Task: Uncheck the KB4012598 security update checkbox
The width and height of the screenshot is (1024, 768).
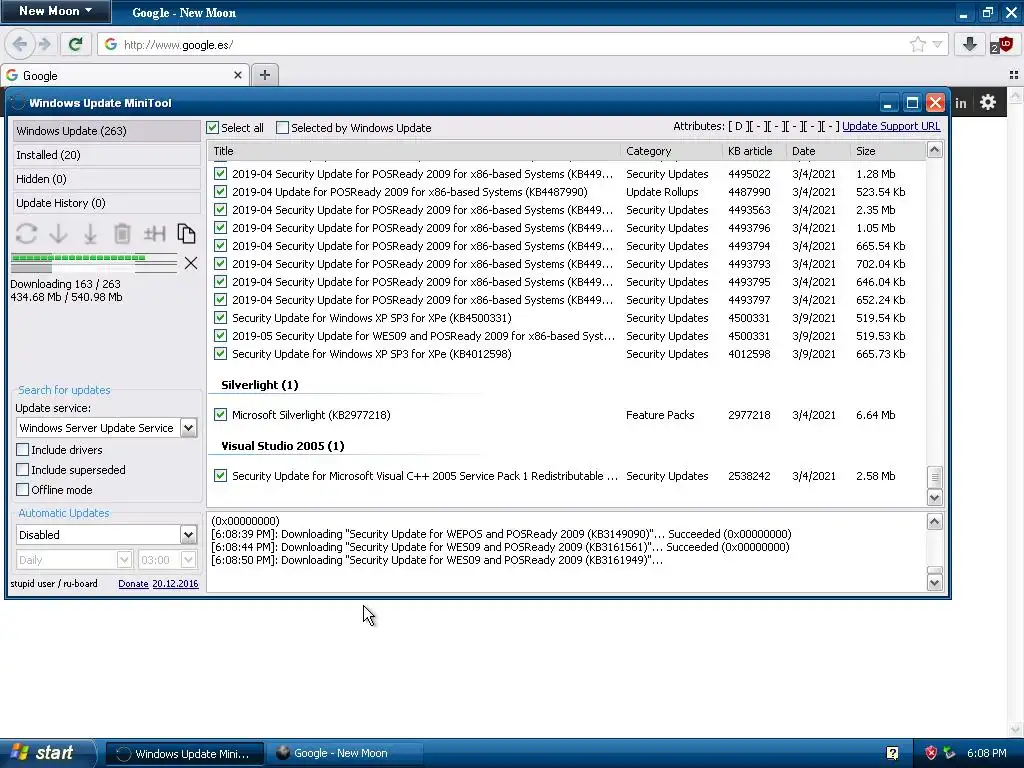Action: point(221,354)
